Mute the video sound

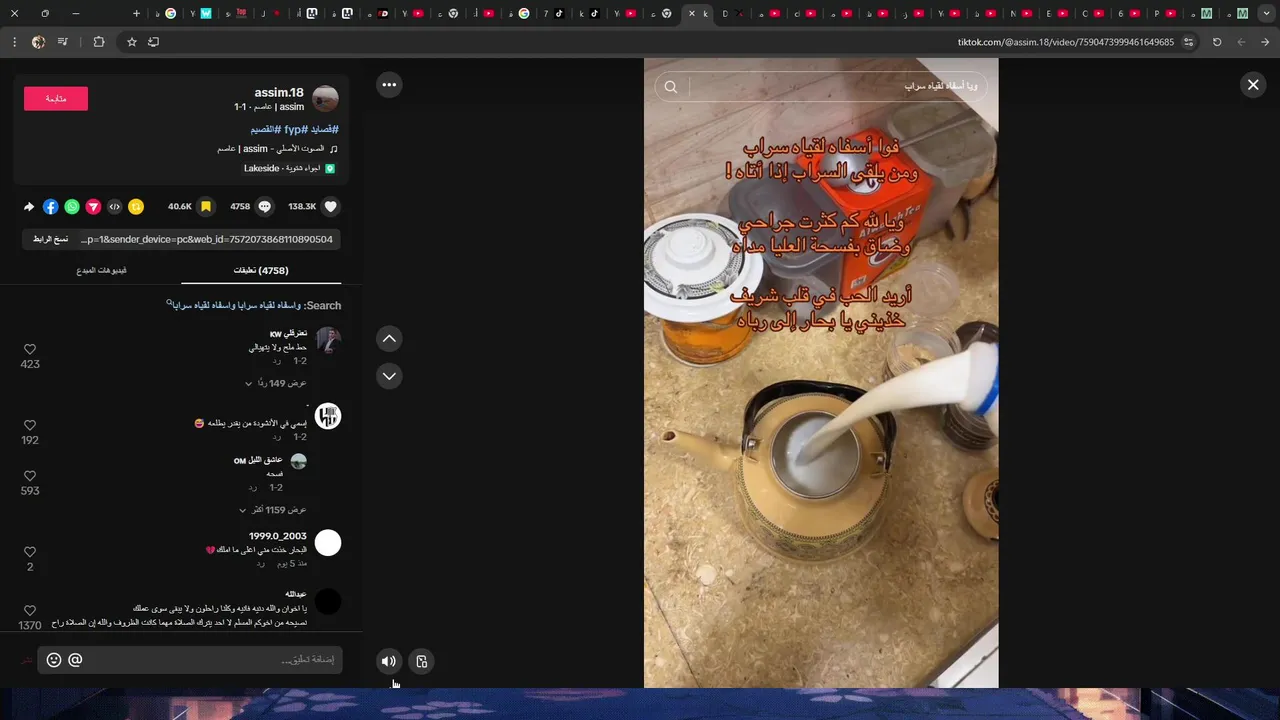389,661
